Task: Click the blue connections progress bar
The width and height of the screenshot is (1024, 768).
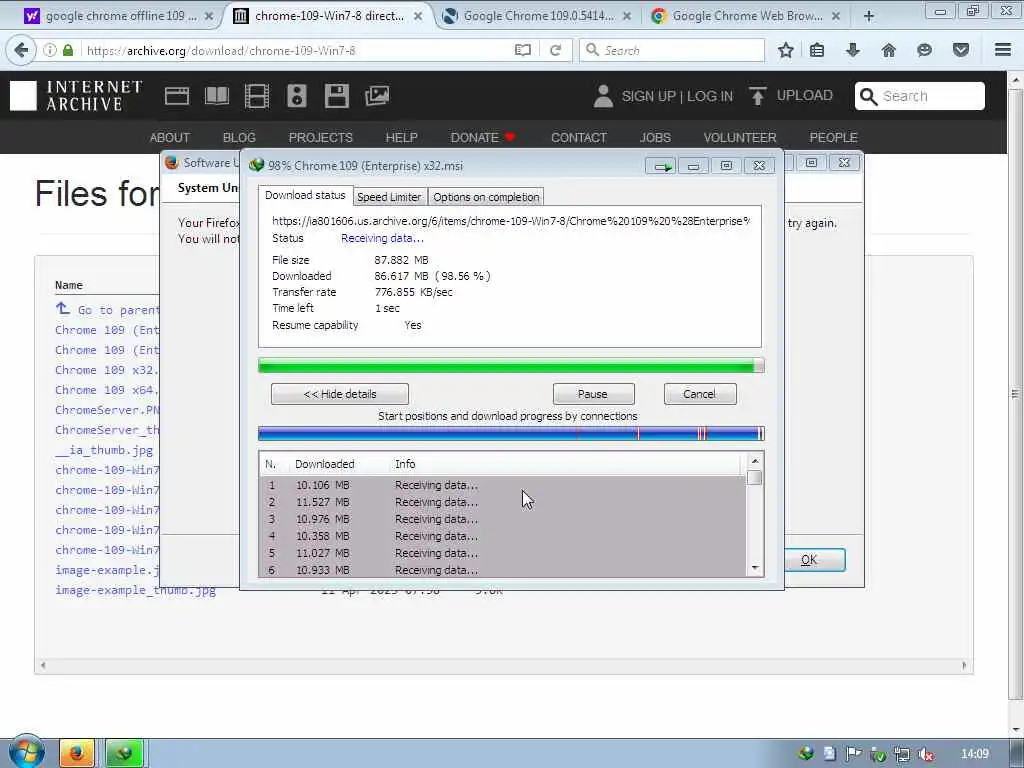Action: 511,433
